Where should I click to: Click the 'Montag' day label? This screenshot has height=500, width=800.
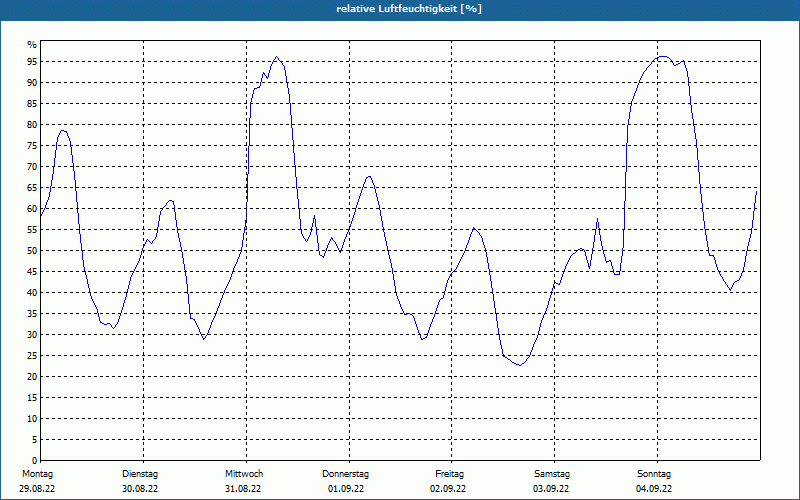(x=37, y=474)
